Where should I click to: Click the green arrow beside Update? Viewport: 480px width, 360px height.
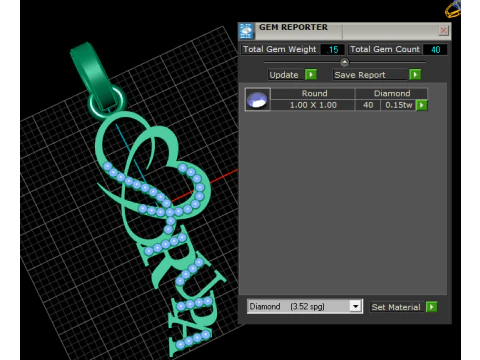click(x=311, y=74)
